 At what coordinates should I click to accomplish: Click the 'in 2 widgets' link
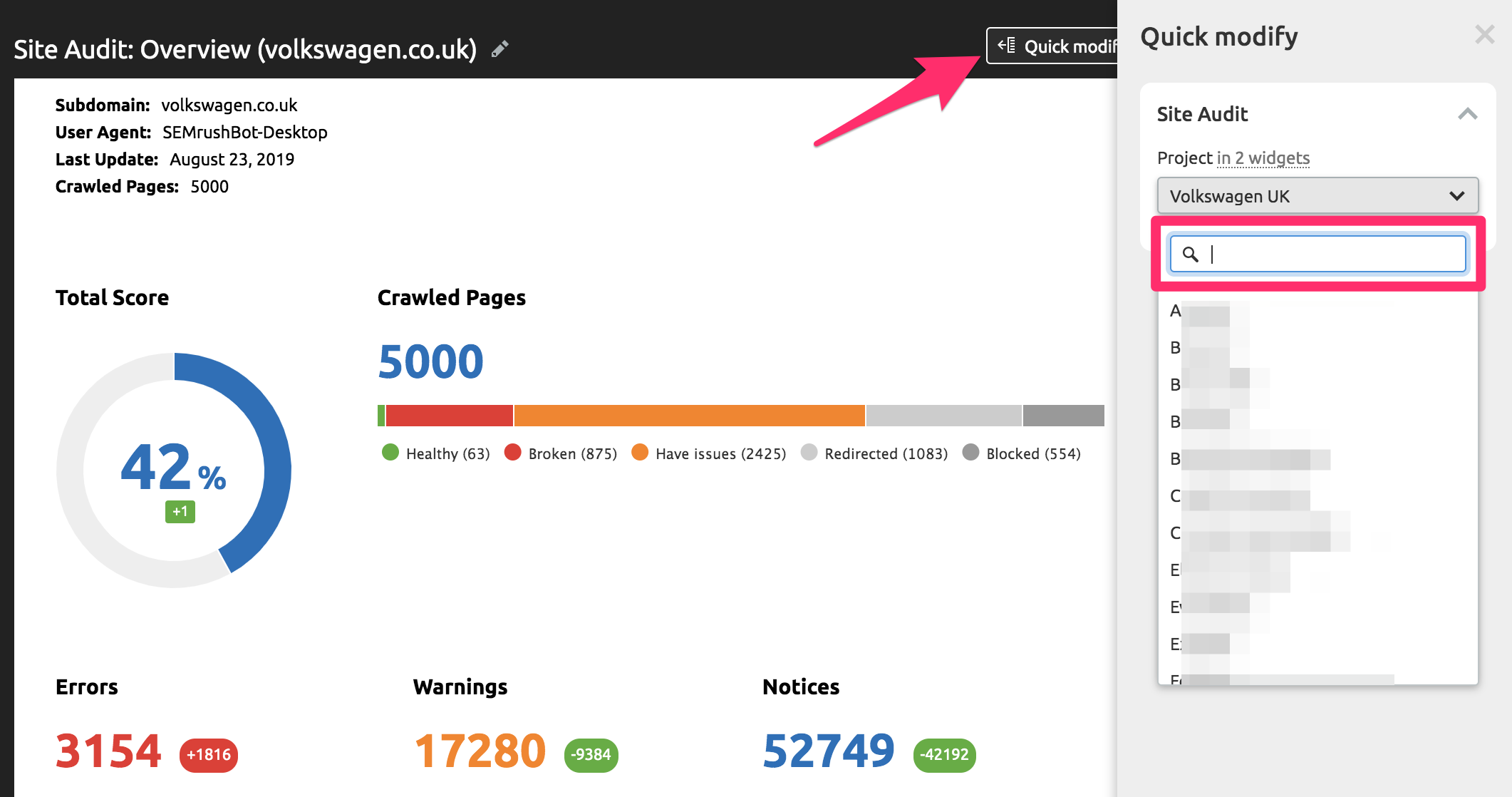pos(1263,158)
